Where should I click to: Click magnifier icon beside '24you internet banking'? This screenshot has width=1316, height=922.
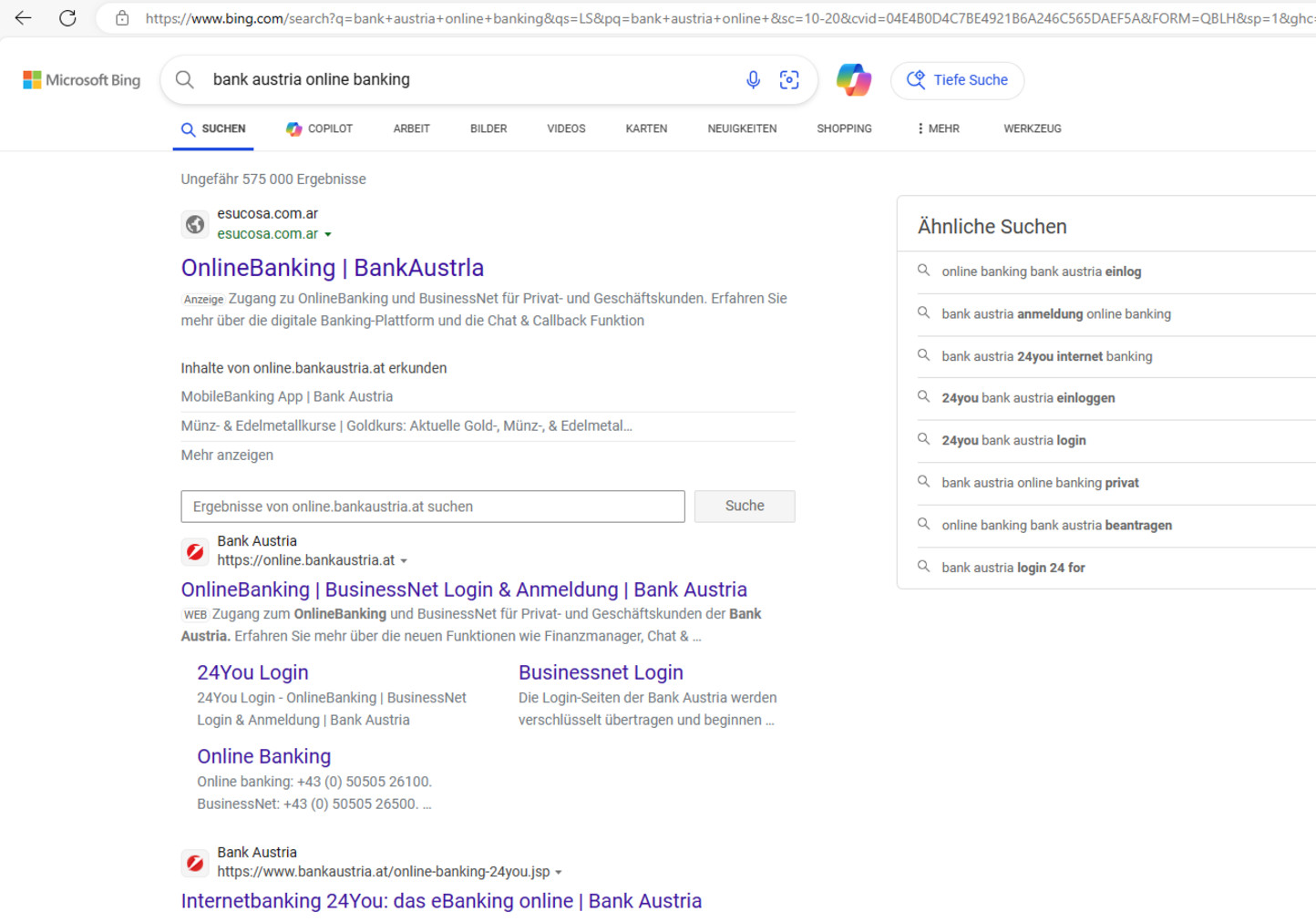coord(923,355)
